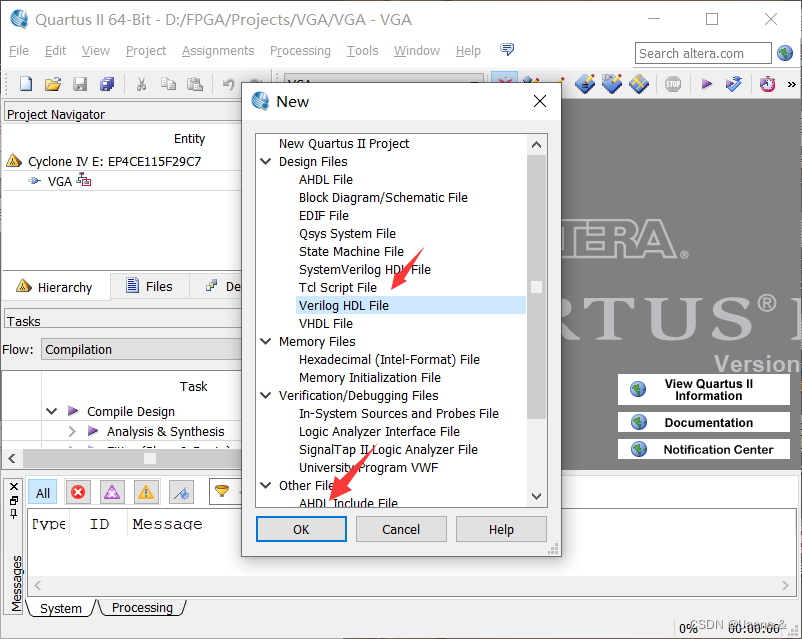Click the Stop Processing icon
This screenshot has height=639, width=802.
pyautogui.click(x=673, y=83)
